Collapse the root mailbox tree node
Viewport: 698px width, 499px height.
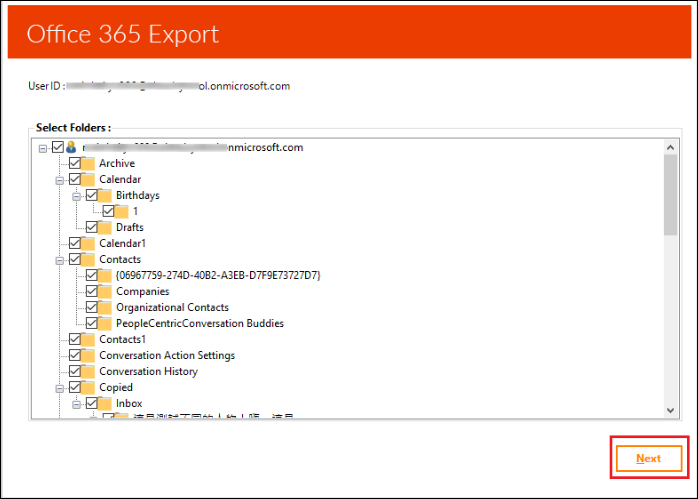click(43, 149)
